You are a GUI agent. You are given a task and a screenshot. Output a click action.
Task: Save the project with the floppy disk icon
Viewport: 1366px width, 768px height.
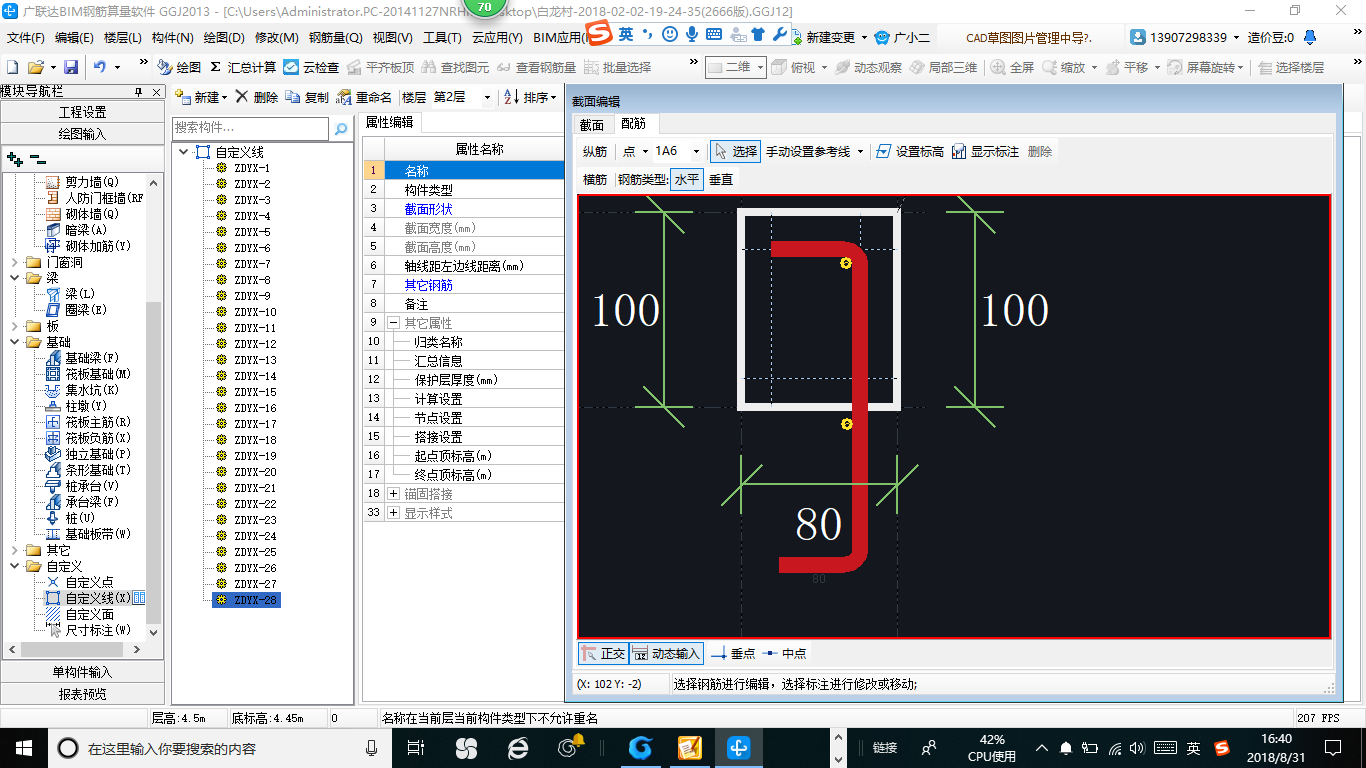(71, 67)
